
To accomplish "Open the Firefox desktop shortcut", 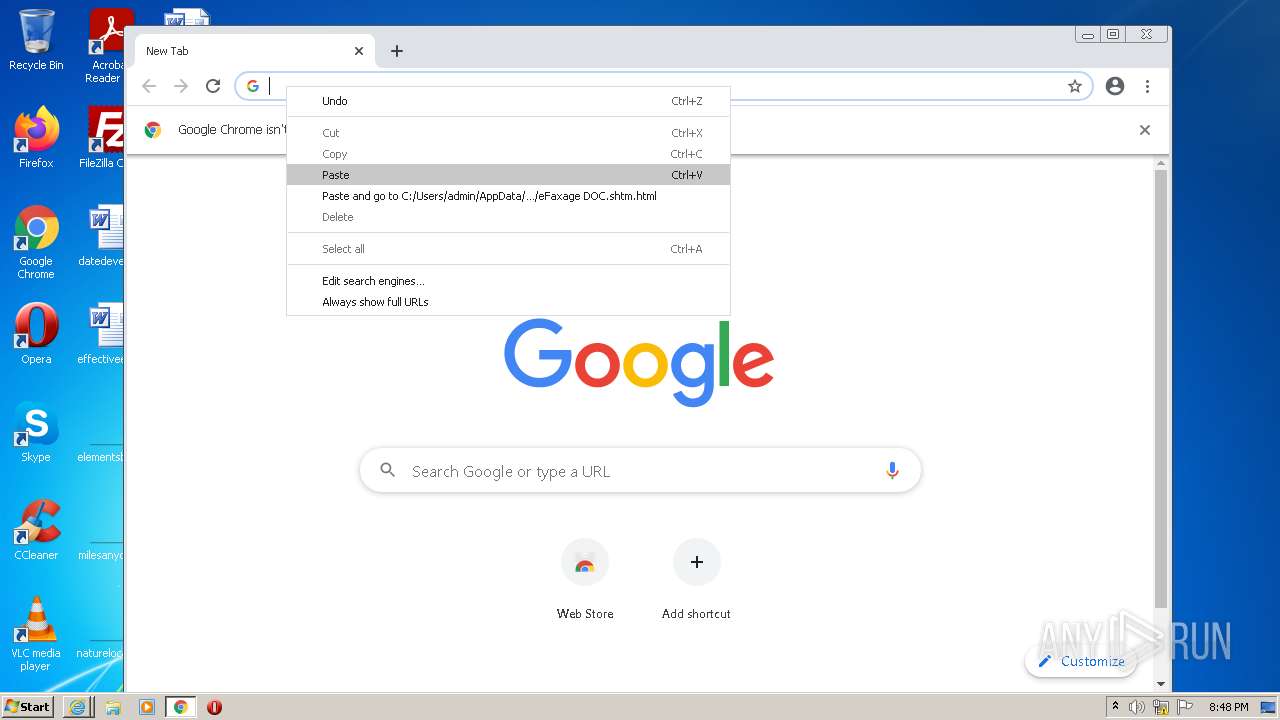I will point(36,137).
